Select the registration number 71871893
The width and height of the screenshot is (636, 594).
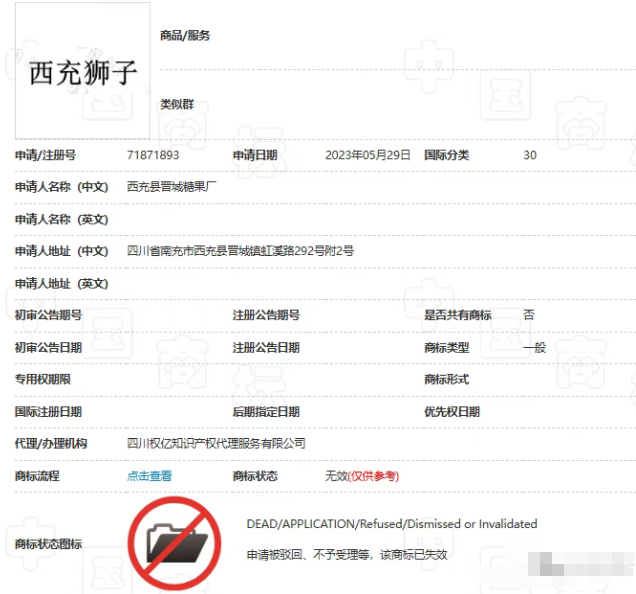click(x=153, y=155)
